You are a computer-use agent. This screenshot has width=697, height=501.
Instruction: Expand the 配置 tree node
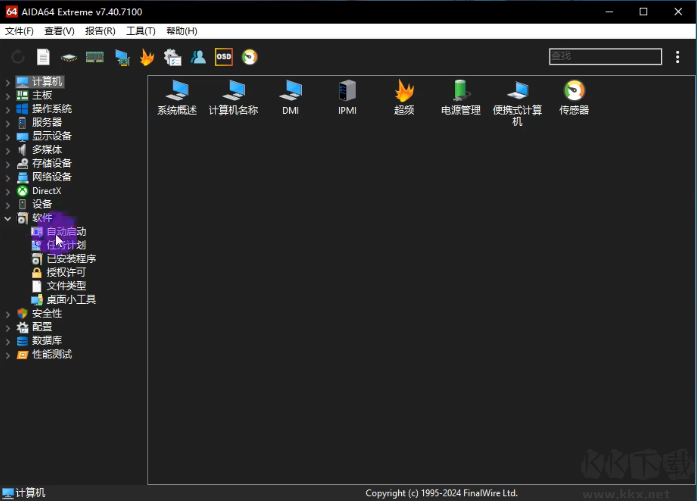click(8, 328)
